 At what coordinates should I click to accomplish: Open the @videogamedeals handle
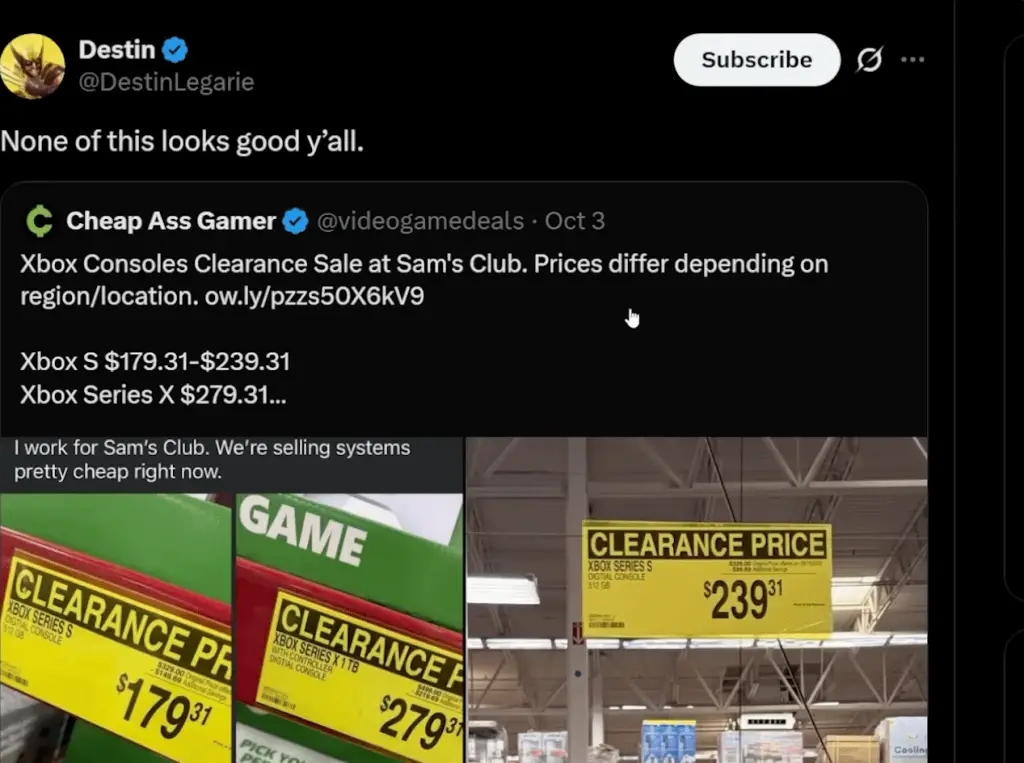pos(421,221)
